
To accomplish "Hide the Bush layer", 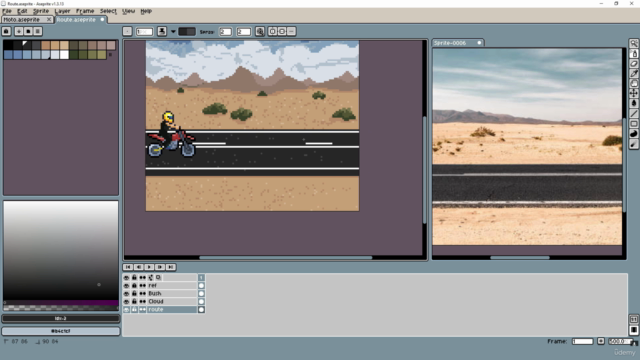I will point(127,293).
